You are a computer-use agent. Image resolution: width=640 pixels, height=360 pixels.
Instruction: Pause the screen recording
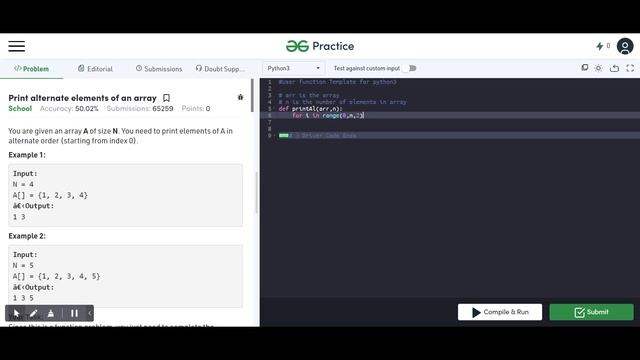[74, 313]
